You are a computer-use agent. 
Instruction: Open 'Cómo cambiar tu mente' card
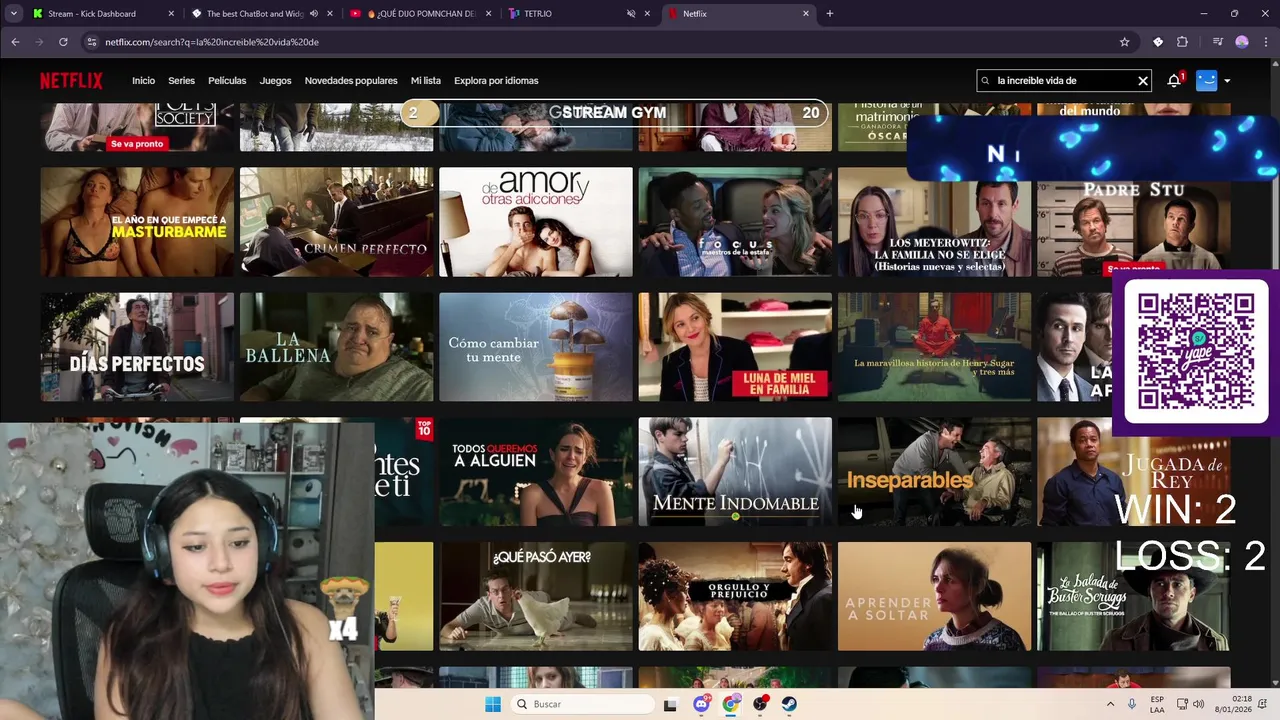(536, 347)
